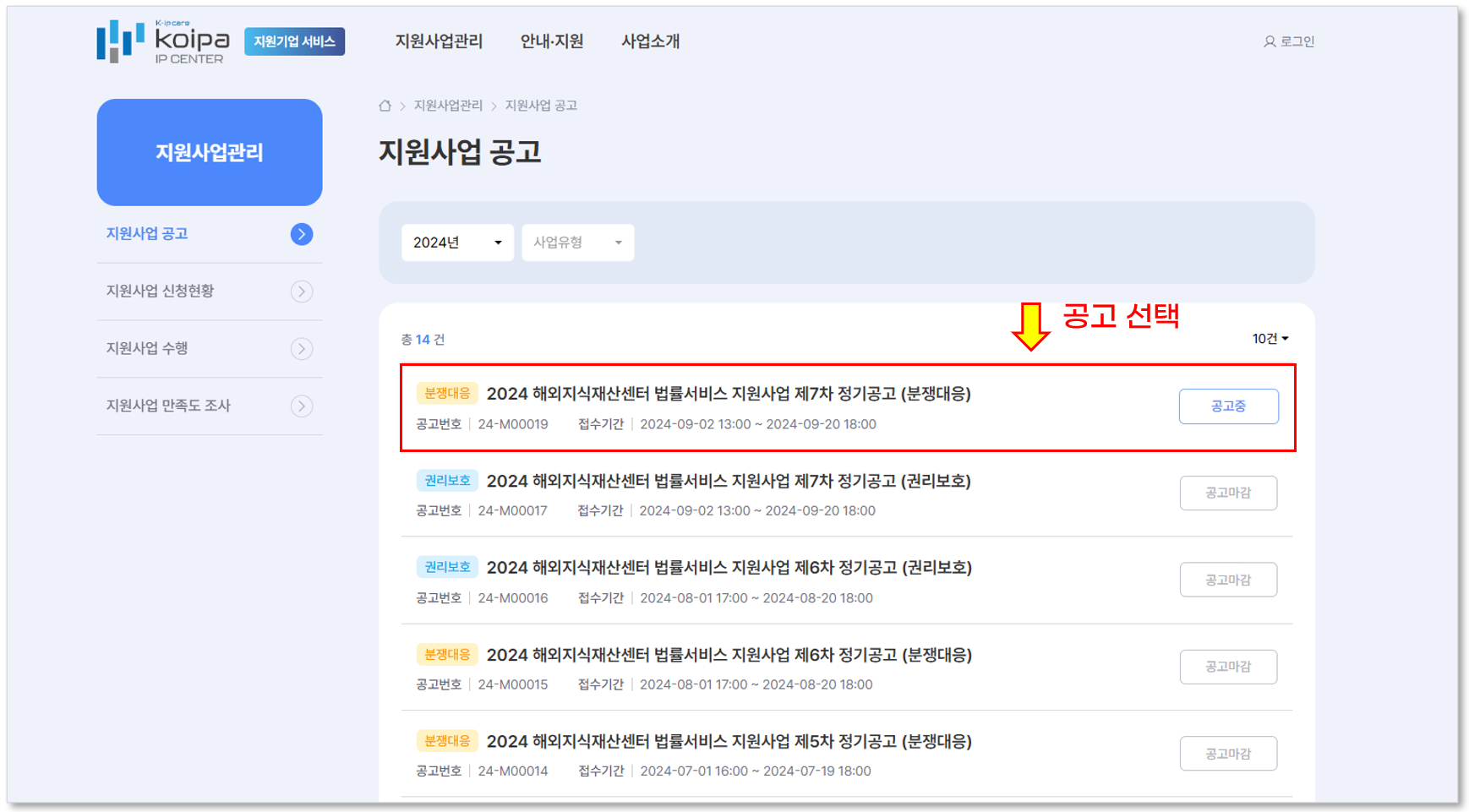The height and width of the screenshot is (812, 1469).
Task: Open 제7차 정기공고 (권리보호) notice title
Action: 729,481
